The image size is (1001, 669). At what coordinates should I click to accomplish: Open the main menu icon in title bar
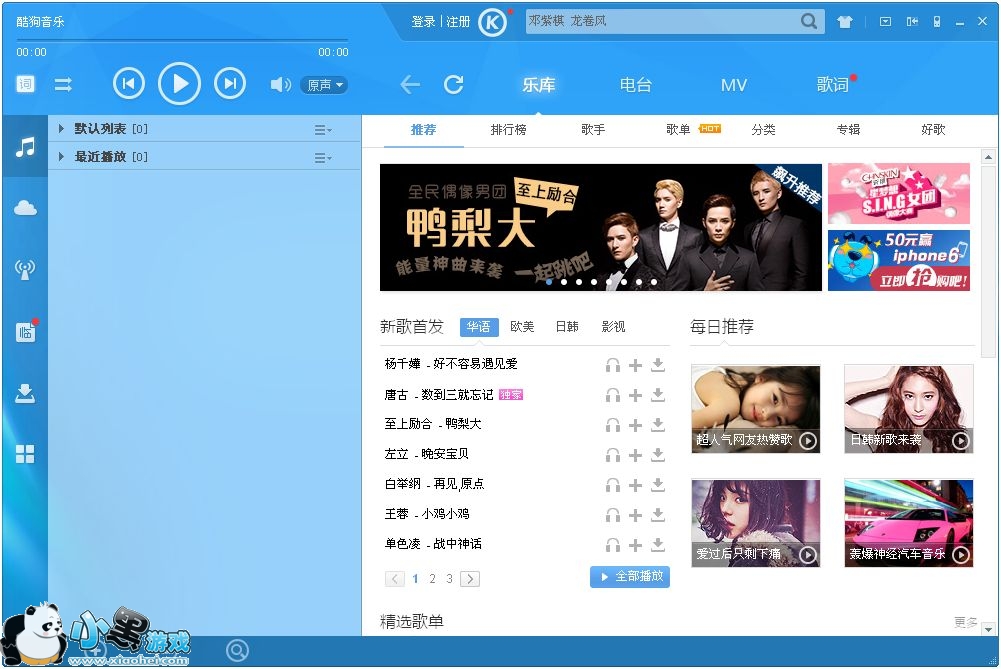tap(885, 22)
